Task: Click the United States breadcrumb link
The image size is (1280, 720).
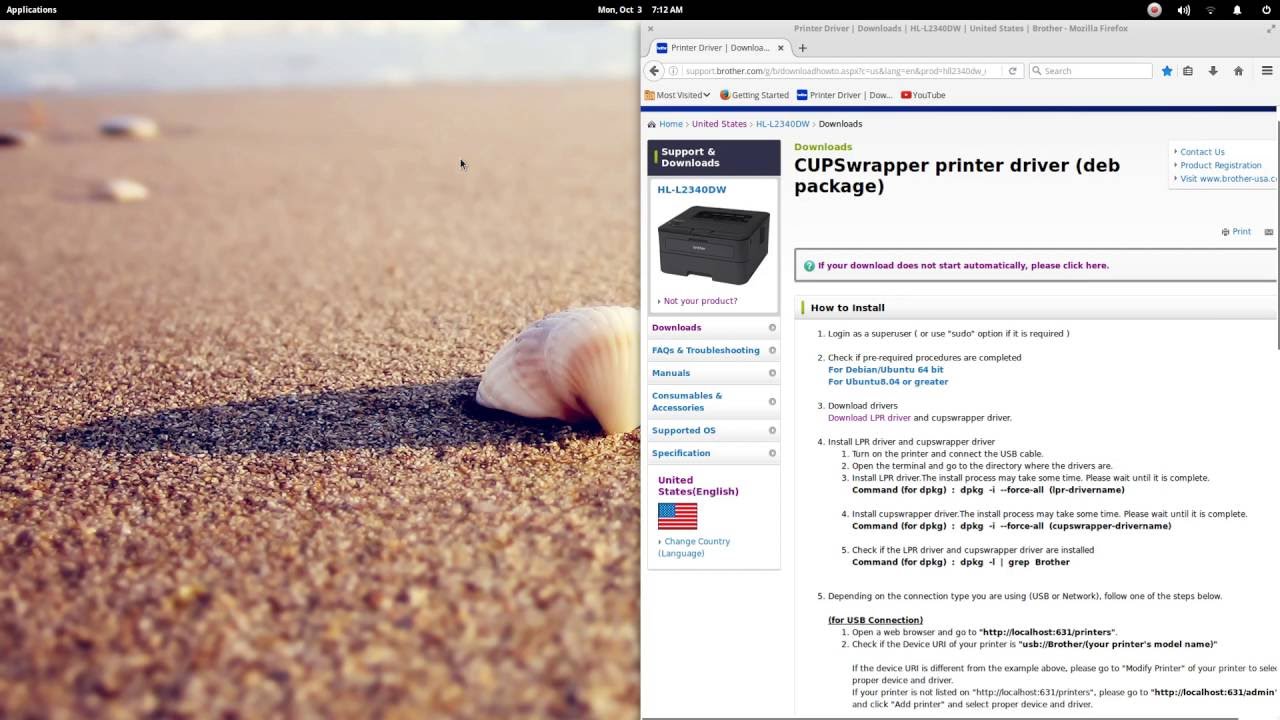Action: (719, 124)
